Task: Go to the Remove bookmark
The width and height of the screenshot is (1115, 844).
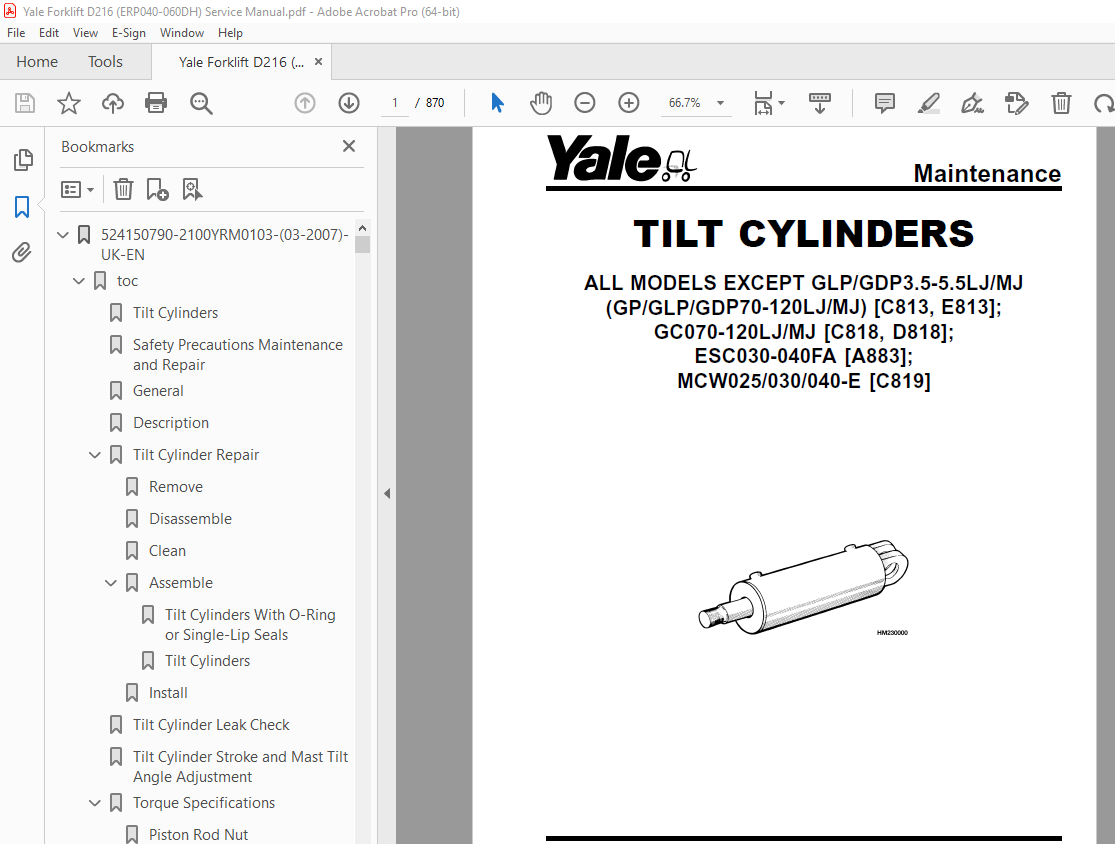Action: (x=176, y=487)
